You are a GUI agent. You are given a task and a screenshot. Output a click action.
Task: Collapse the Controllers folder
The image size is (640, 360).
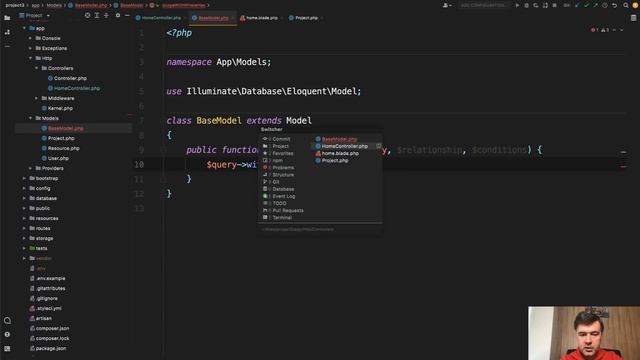[36, 68]
